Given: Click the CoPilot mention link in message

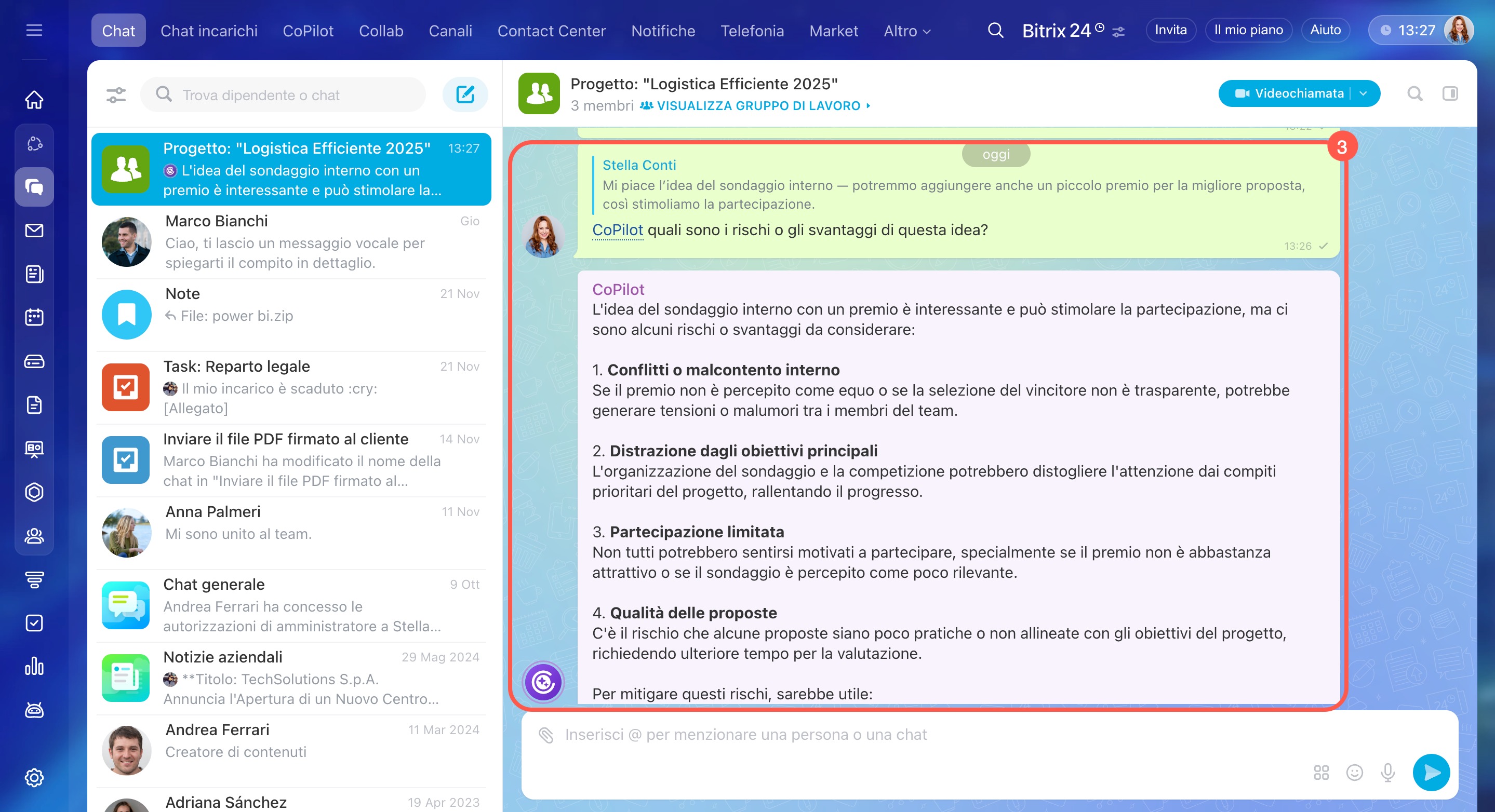Looking at the screenshot, I should tap(617, 229).
